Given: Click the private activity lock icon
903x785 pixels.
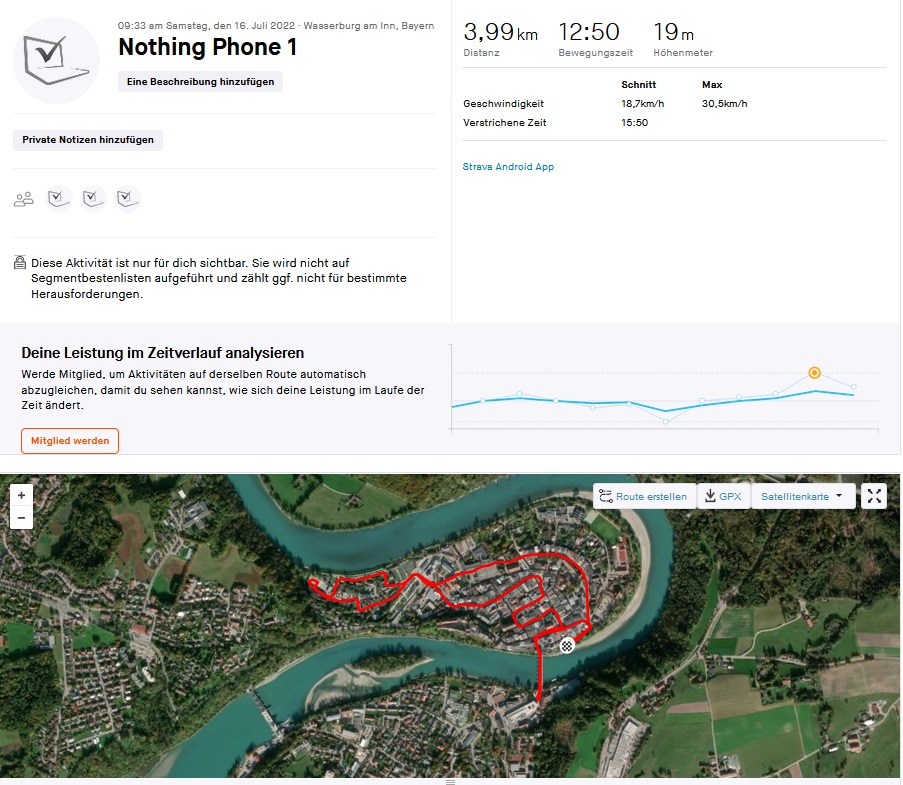Looking at the screenshot, I should pos(20,263).
